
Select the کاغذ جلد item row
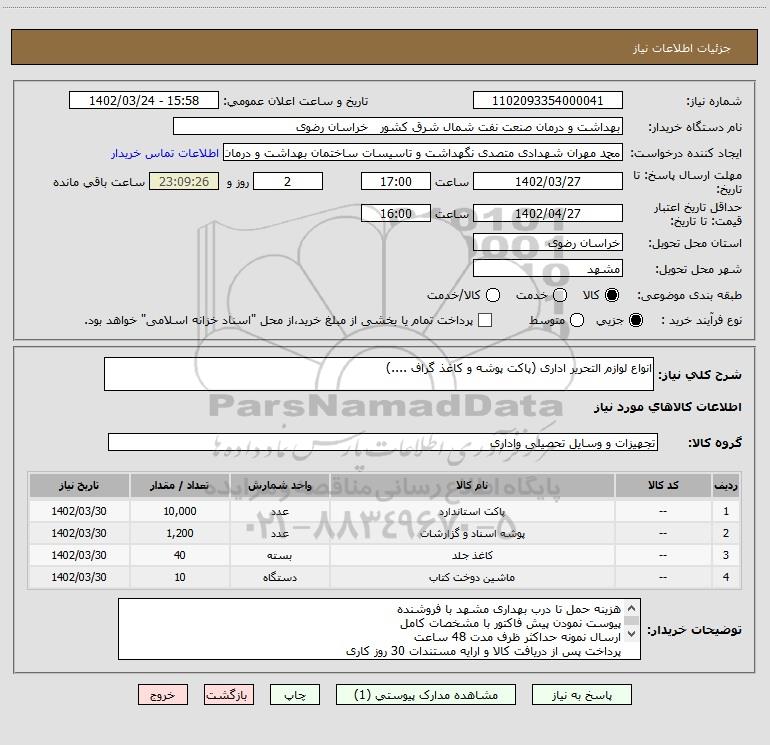(x=385, y=555)
